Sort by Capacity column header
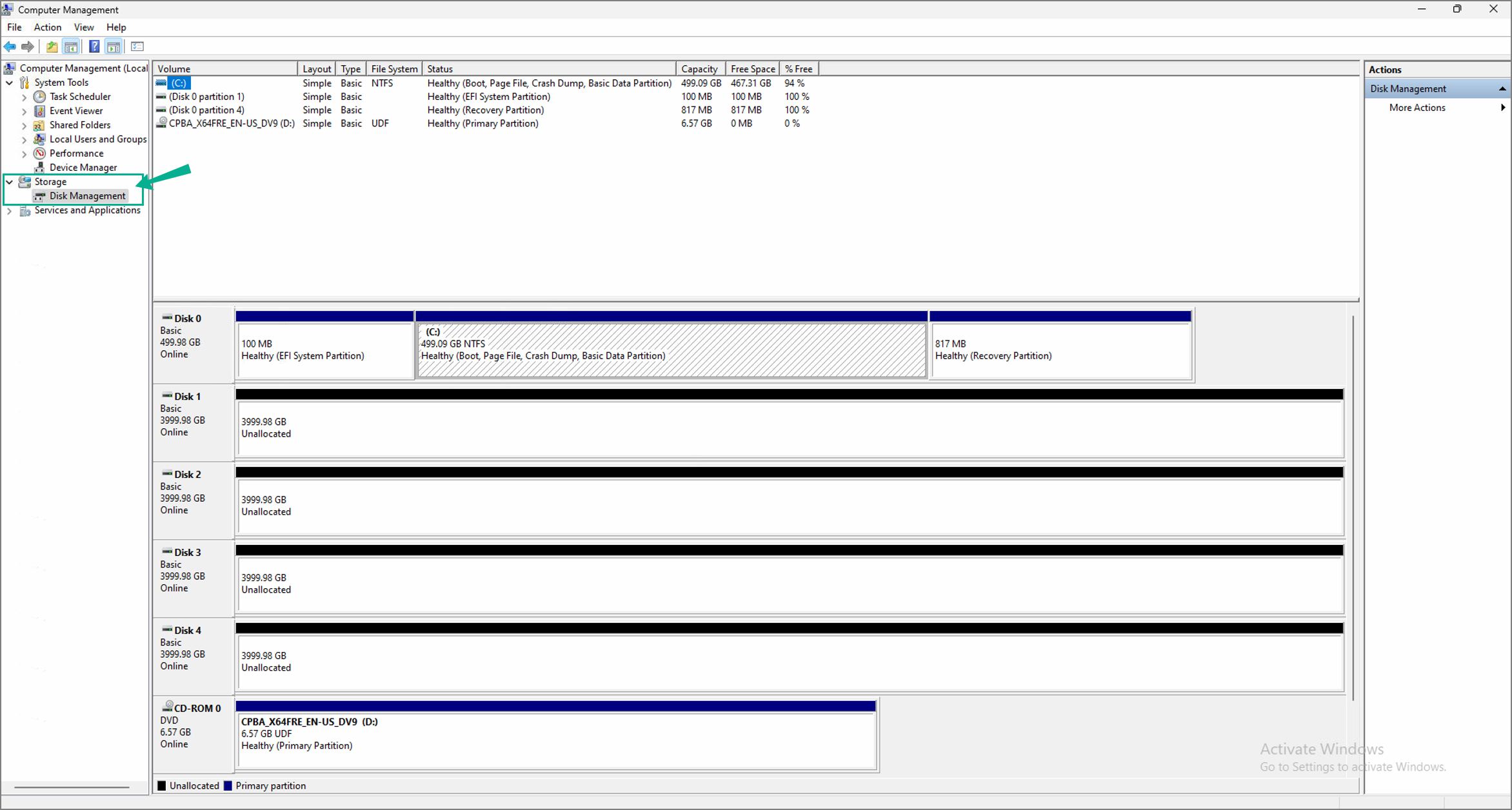Screen dimensions: 1512x810 click(x=701, y=69)
